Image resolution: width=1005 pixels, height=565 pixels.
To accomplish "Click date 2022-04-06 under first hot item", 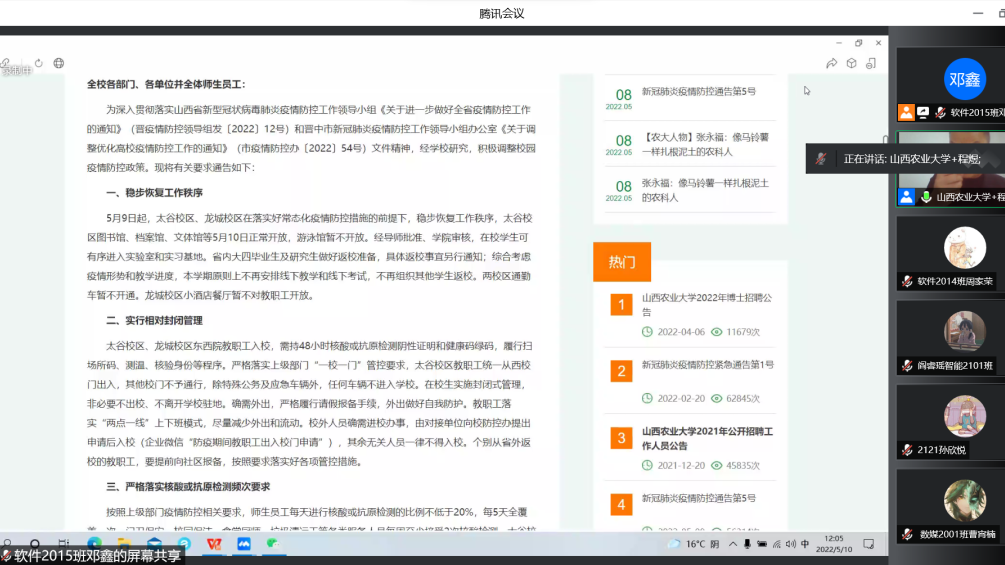I will pos(681,332).
